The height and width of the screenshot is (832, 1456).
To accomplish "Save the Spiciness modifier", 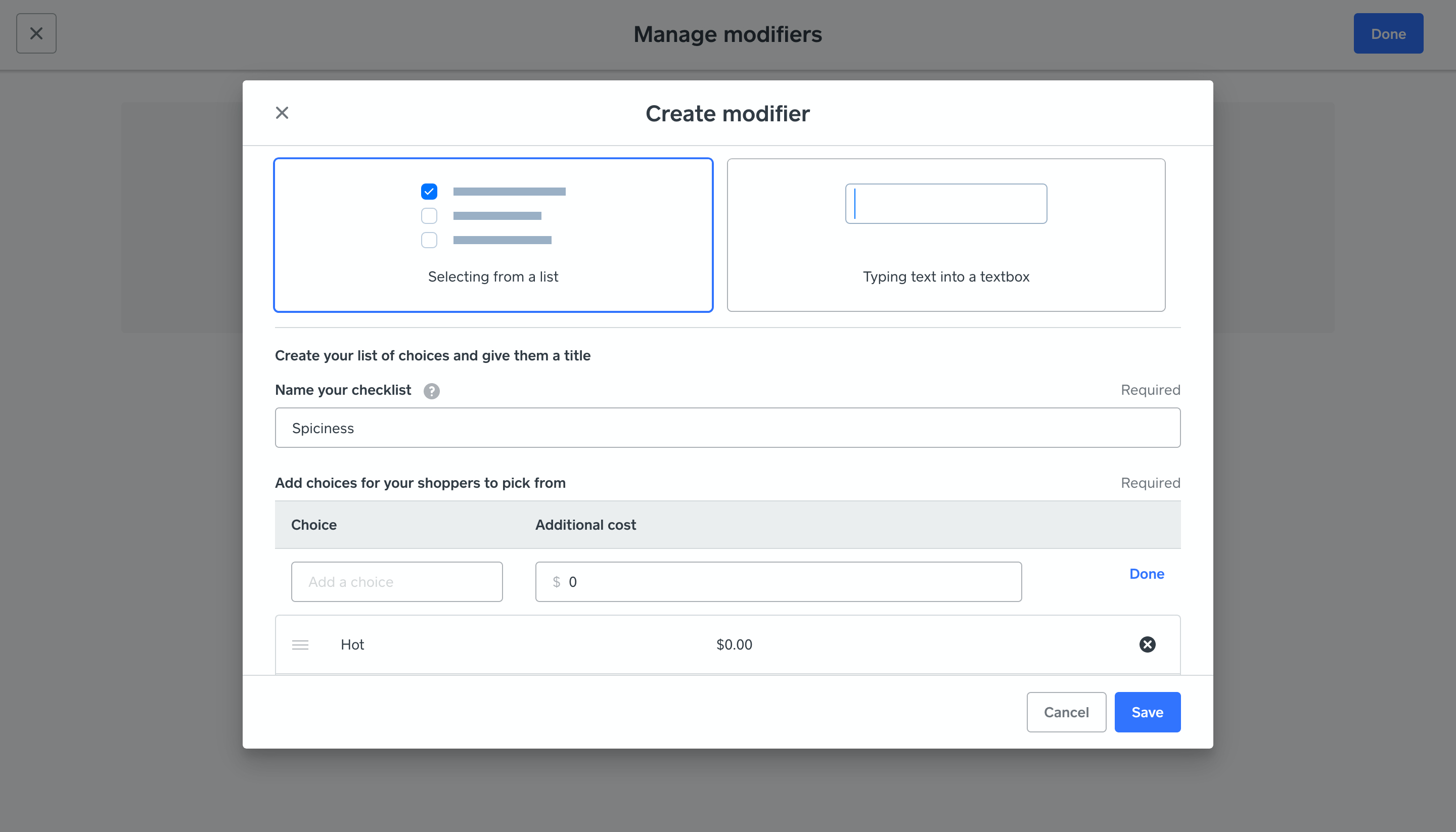I will coord(1147,712).
